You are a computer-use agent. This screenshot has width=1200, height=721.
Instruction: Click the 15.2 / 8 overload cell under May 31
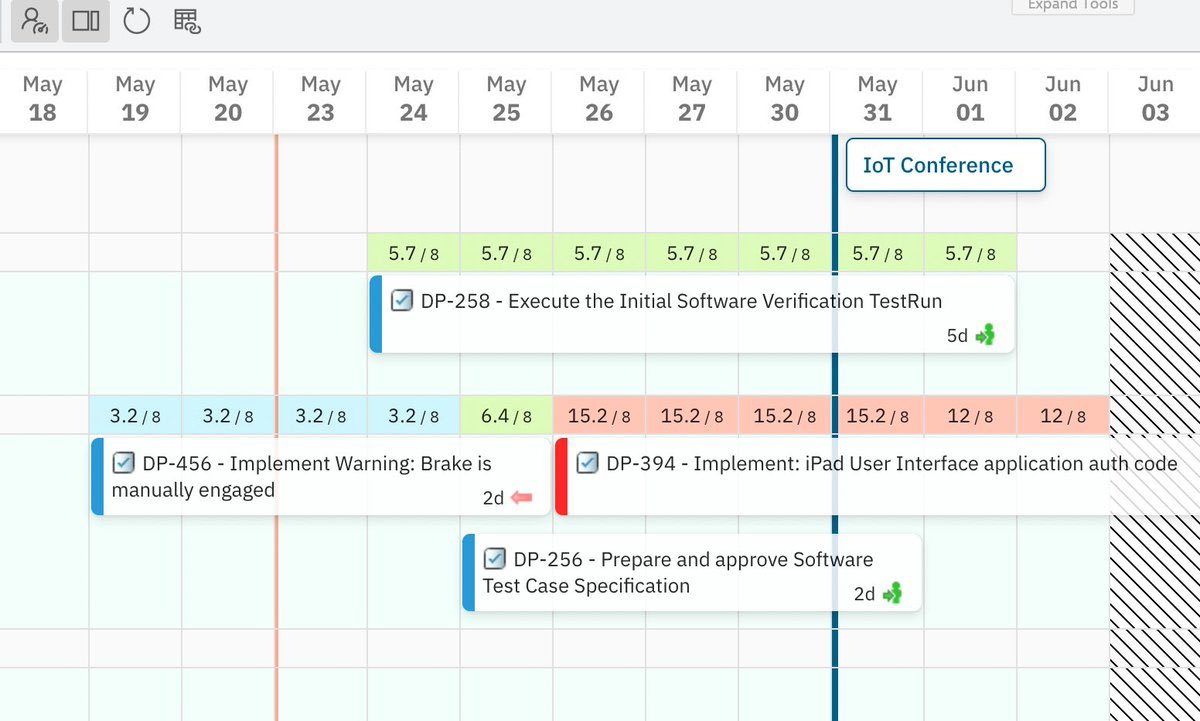pos(878,415)
